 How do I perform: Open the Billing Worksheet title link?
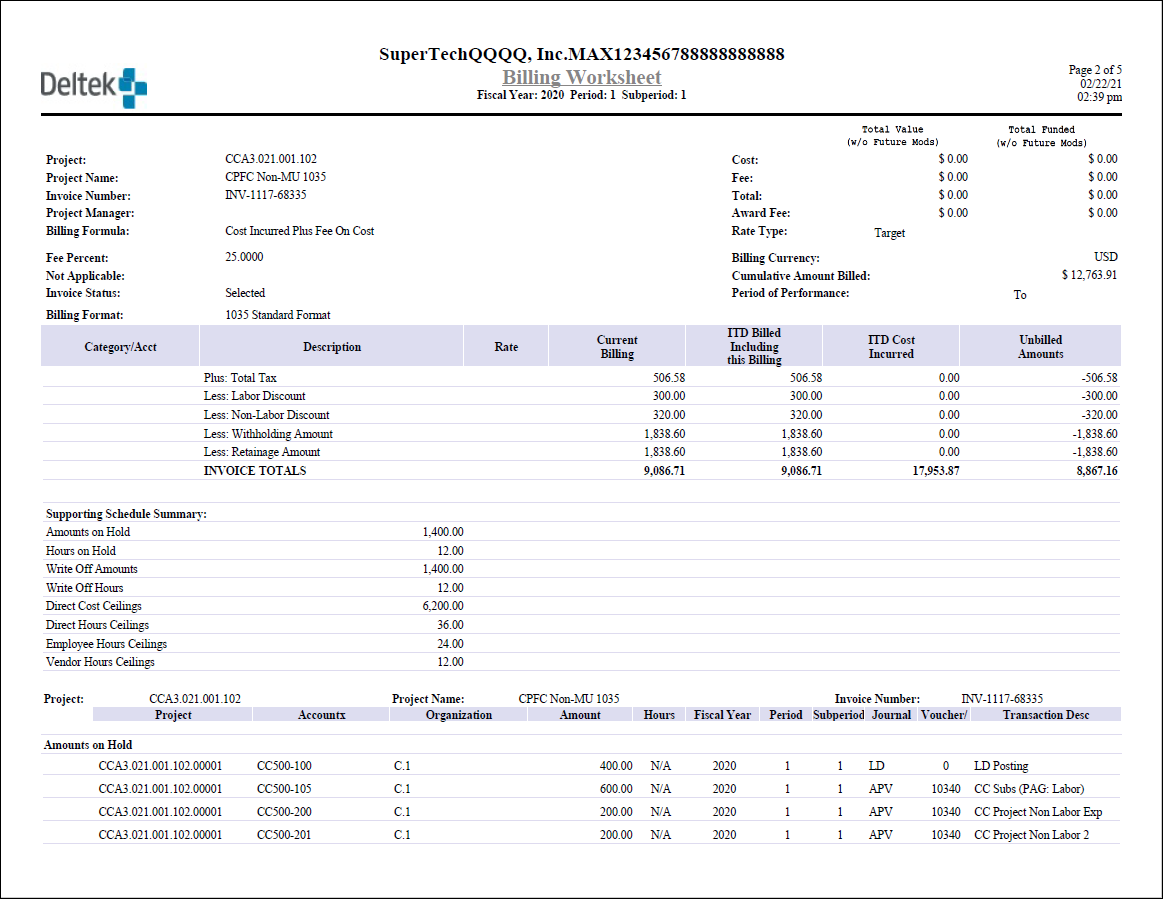[x=581, y=77]
